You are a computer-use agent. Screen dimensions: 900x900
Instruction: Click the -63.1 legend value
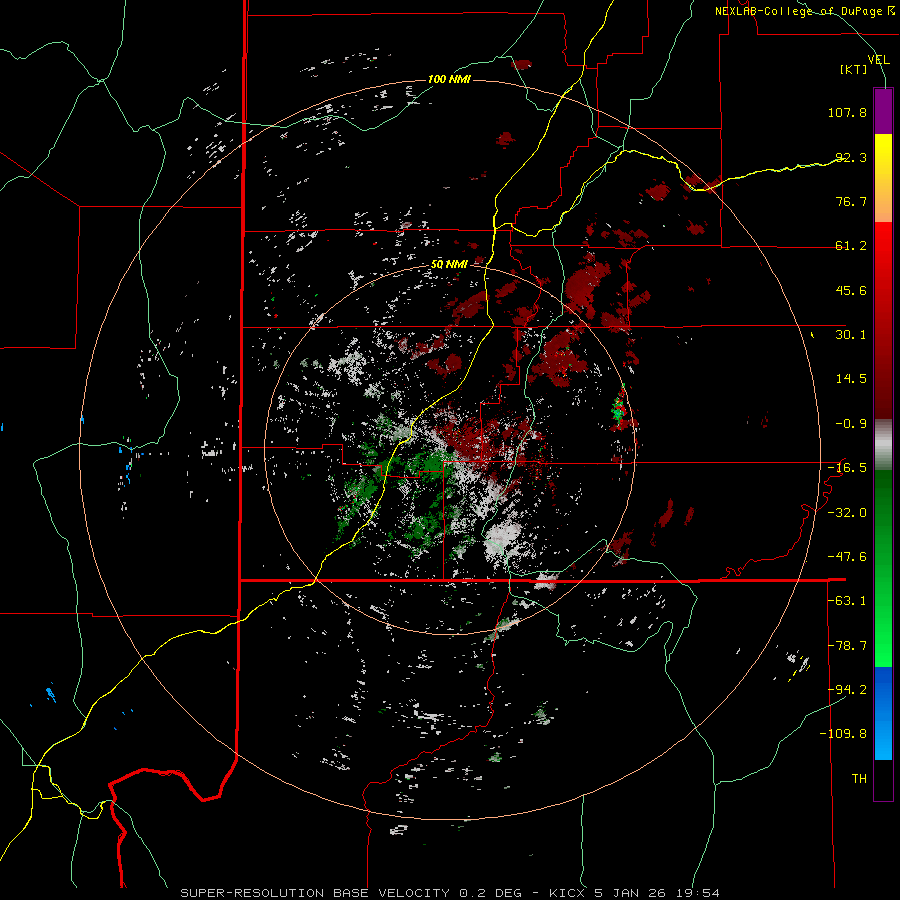847,601
